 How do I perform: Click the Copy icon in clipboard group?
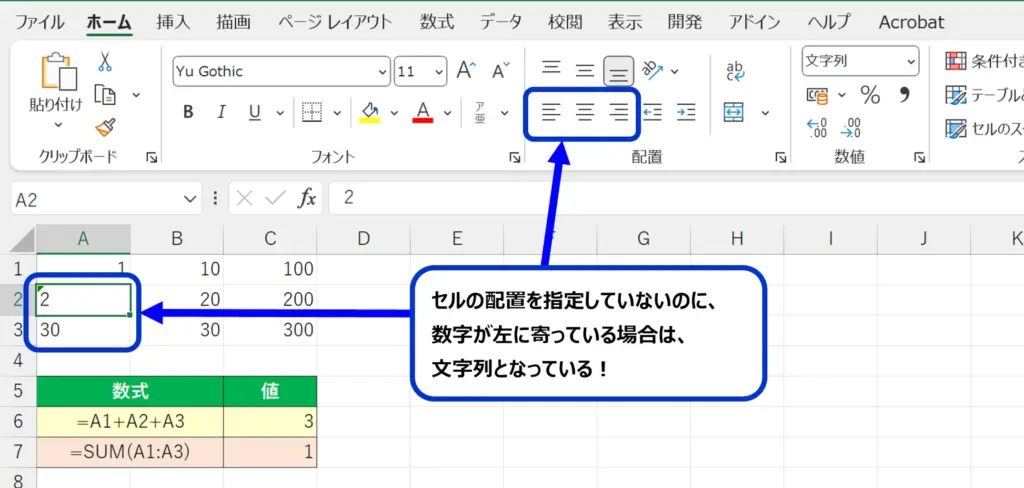[x=105, y=94]
